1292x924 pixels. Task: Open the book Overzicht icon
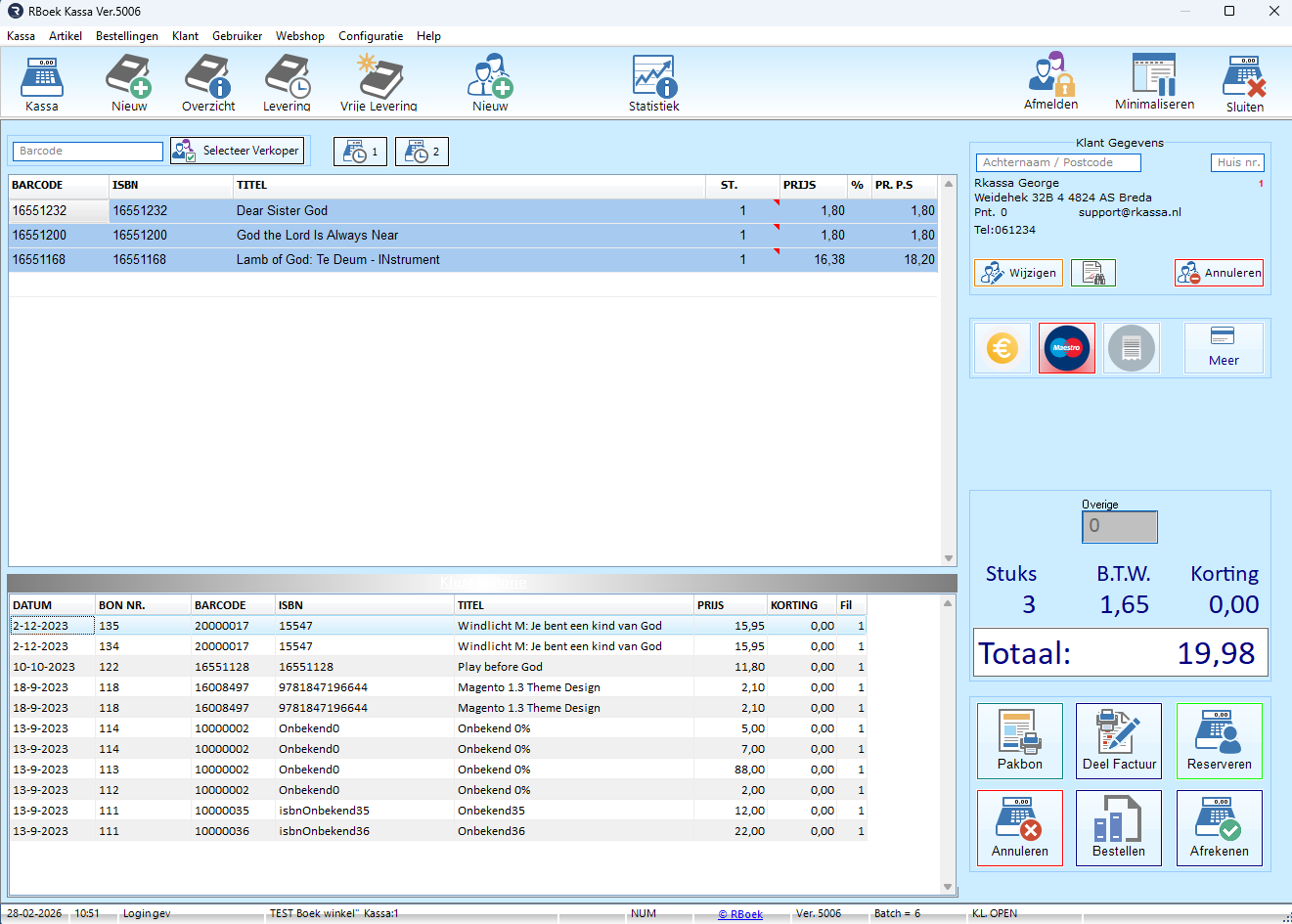[207, 76]
